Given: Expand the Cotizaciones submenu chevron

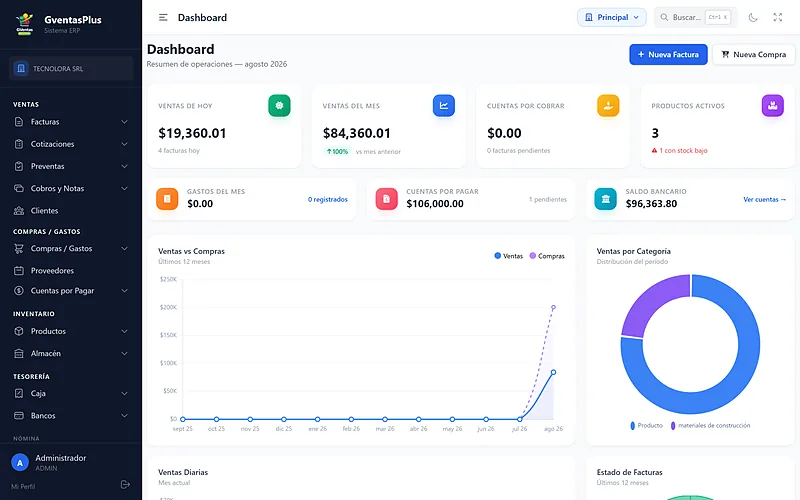Looking at the screenshot, I should click(124, 144).
